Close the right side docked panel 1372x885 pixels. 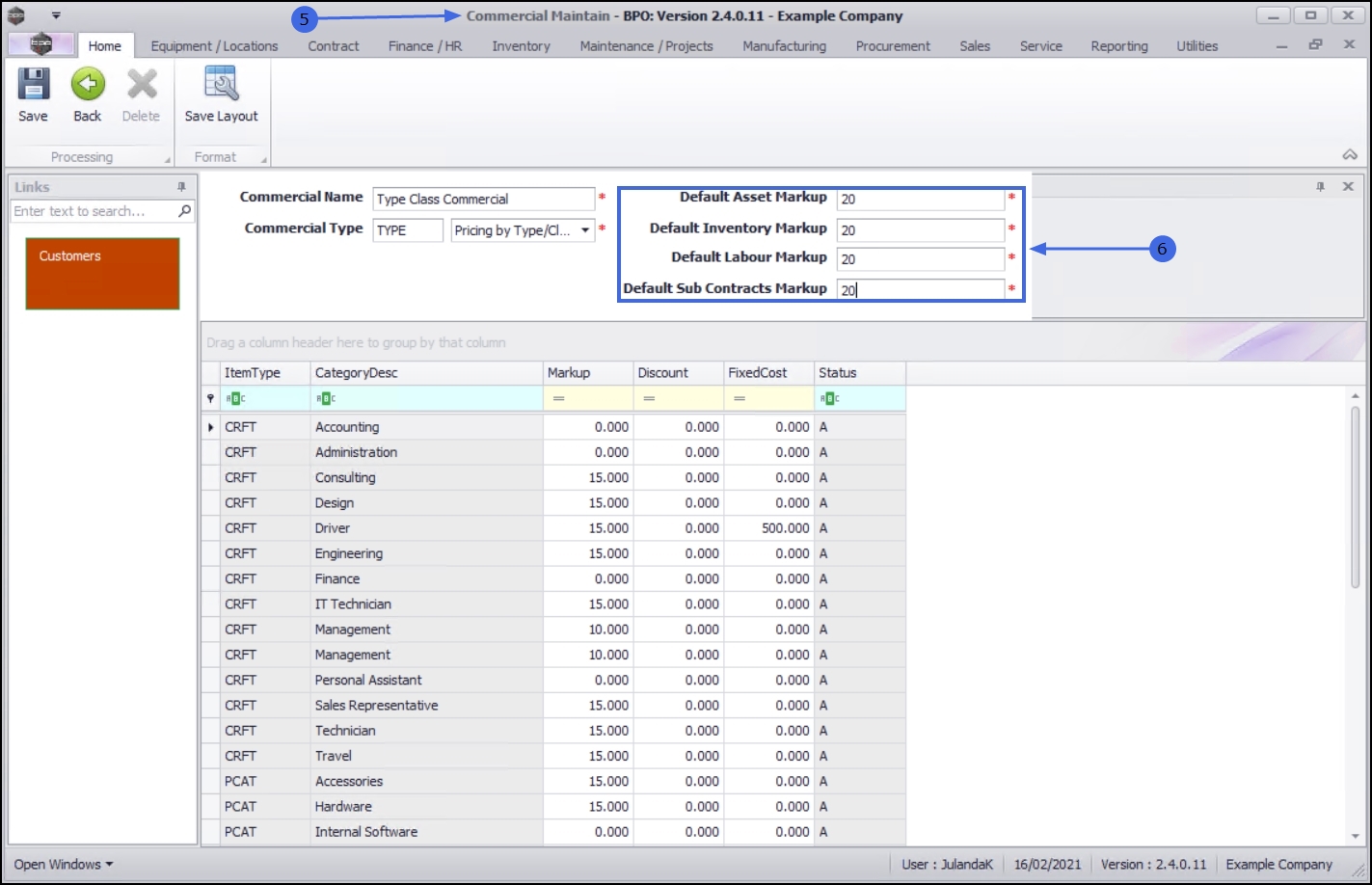(1348, 187)
